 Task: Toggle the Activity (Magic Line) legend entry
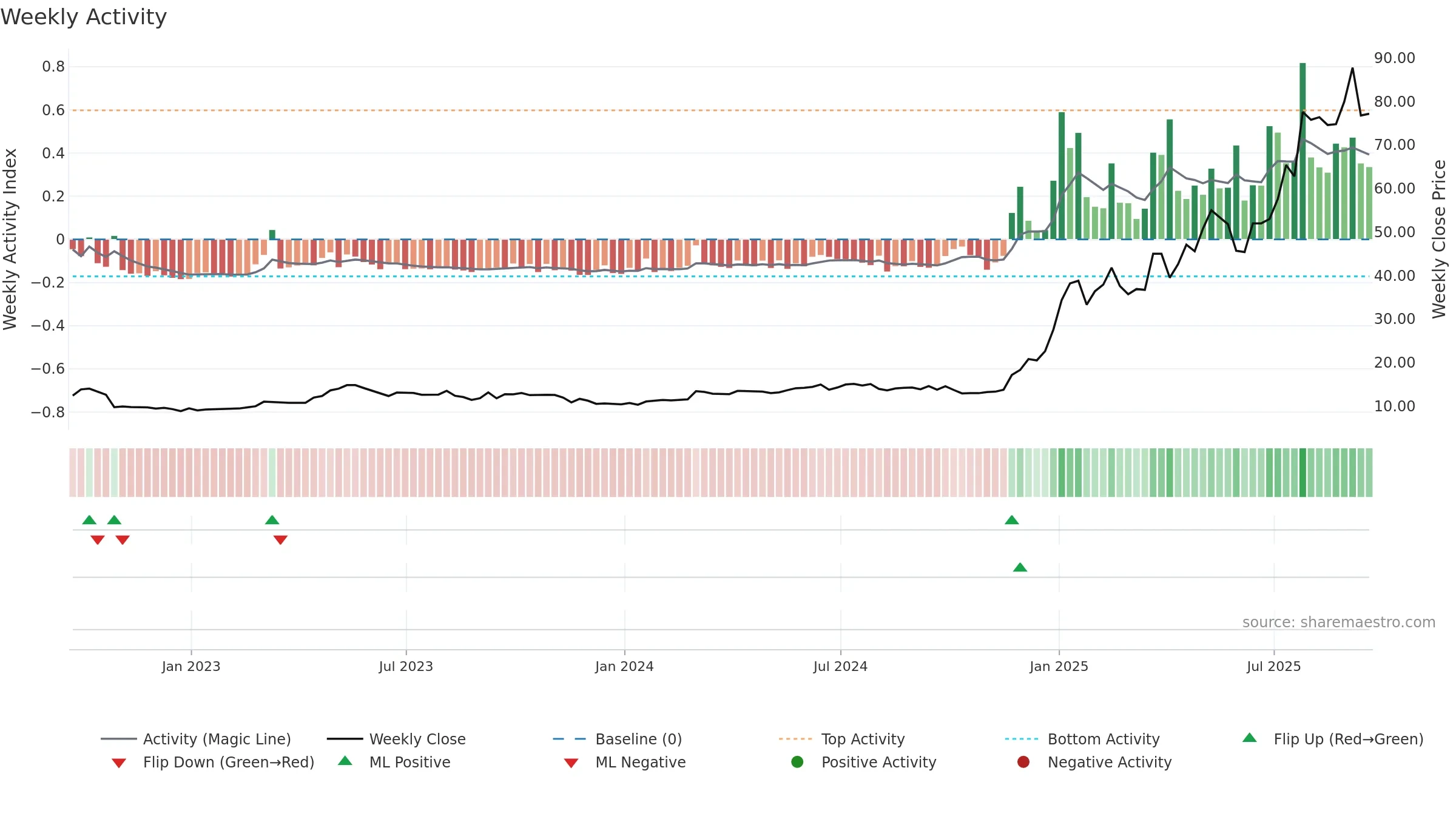(x=196, y=739)
